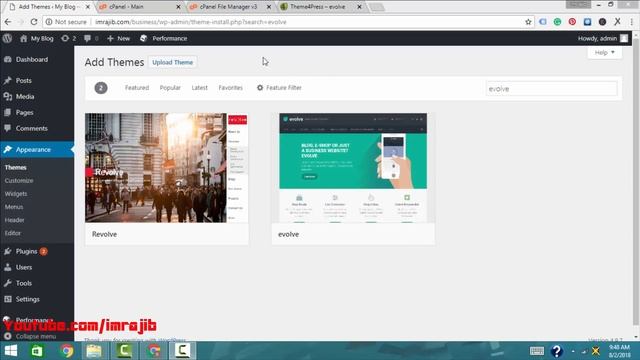640x360 pixels.
Task: Switch to the Popular filter tab
Action: pyautogui.click(x=170, y=88)
